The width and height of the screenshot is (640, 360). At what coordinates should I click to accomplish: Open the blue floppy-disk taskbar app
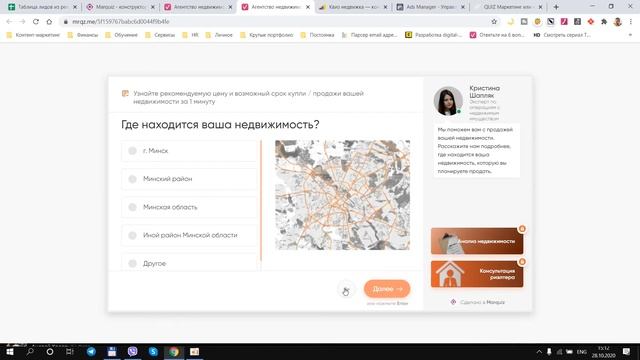click(111, 351)
